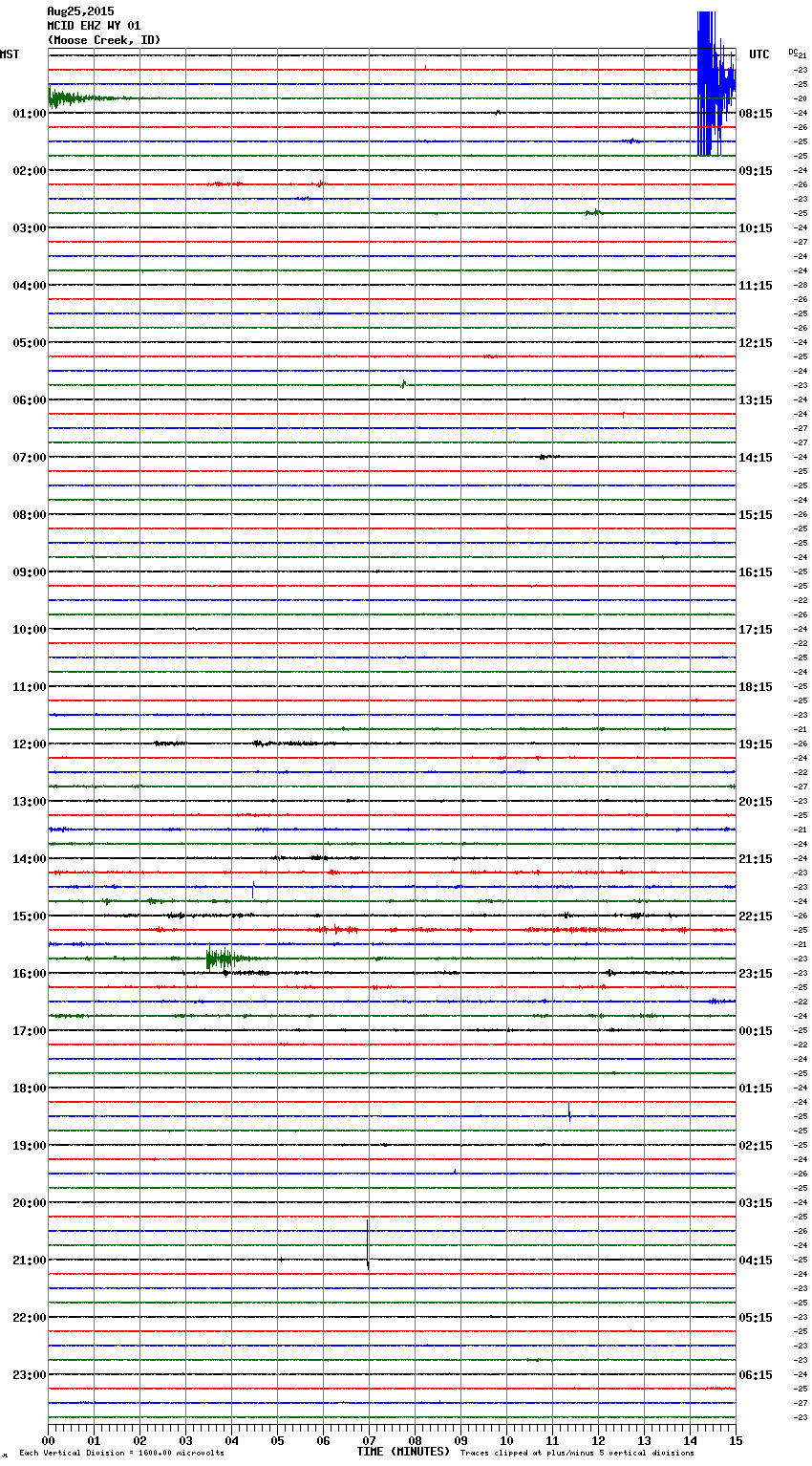
Task: Click the 15 minute tick on x-axis
Action: pos(735,1440)
